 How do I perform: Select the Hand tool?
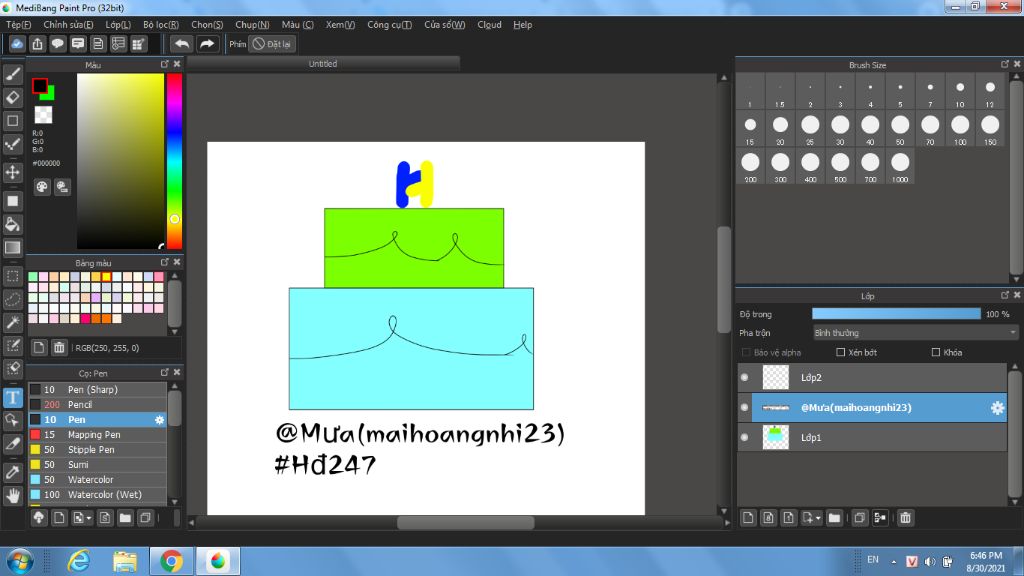coord(12,496)
